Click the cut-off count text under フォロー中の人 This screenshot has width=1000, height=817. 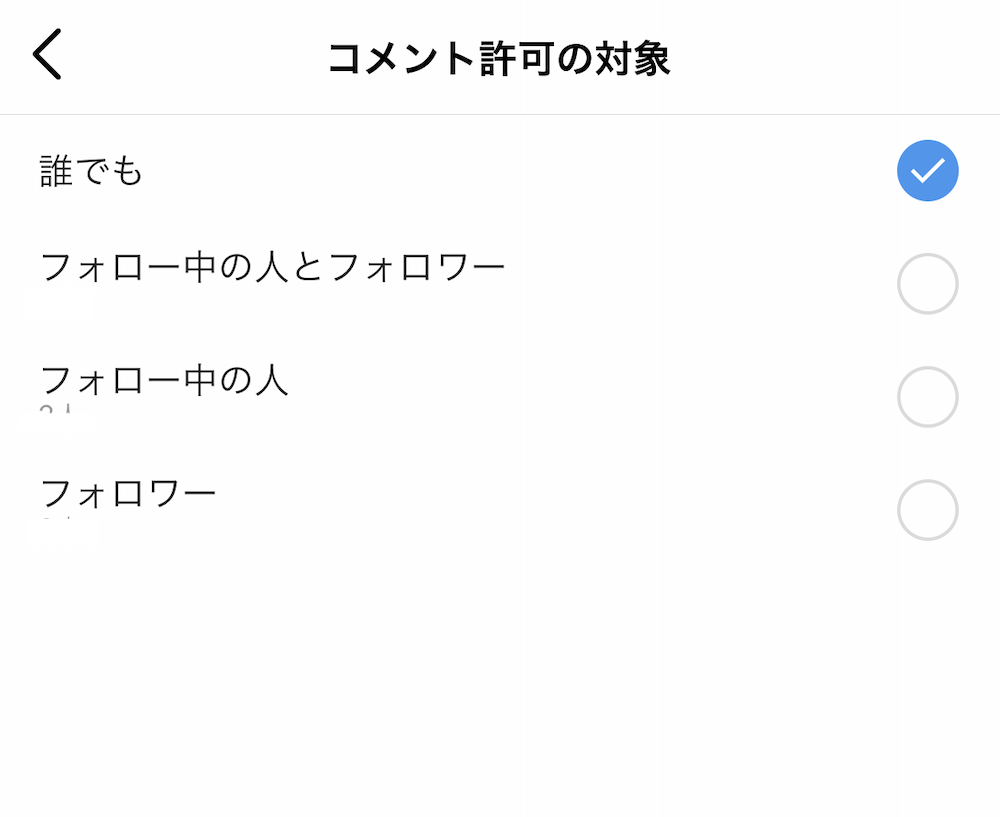click(x=55, y=408)
